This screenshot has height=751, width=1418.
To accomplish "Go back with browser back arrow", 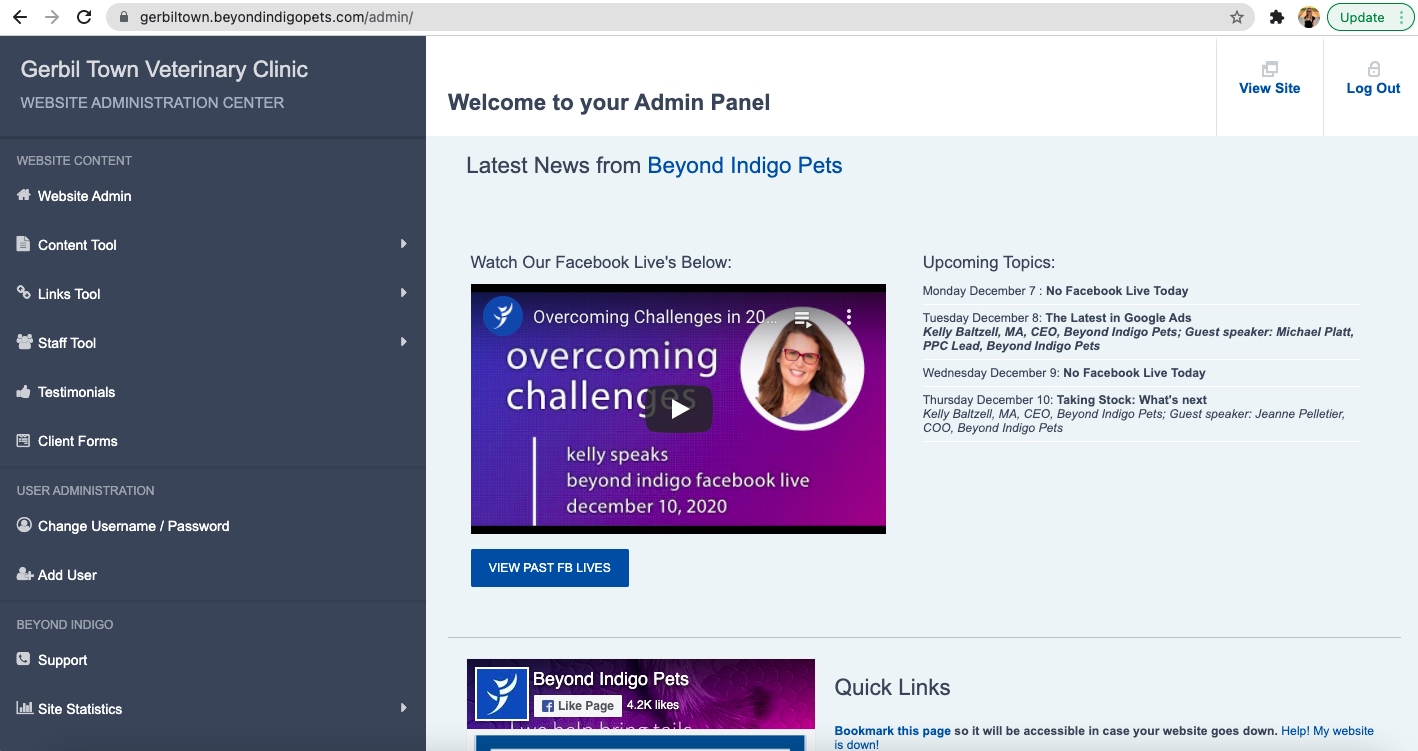I will (x=19, y=17).
